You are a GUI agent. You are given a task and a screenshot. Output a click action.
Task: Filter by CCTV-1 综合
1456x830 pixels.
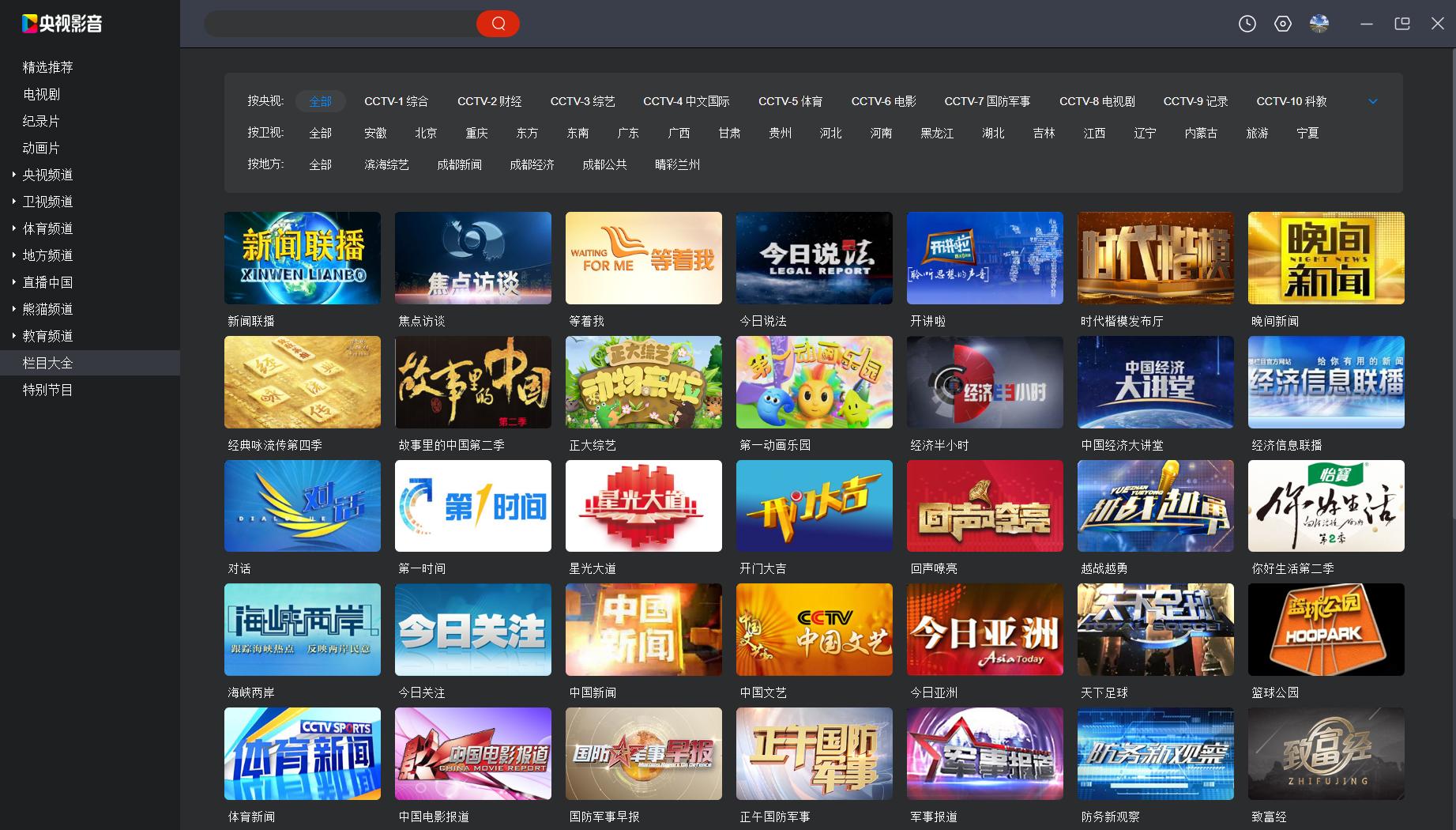pyautogui.click(x=396, y=101)
